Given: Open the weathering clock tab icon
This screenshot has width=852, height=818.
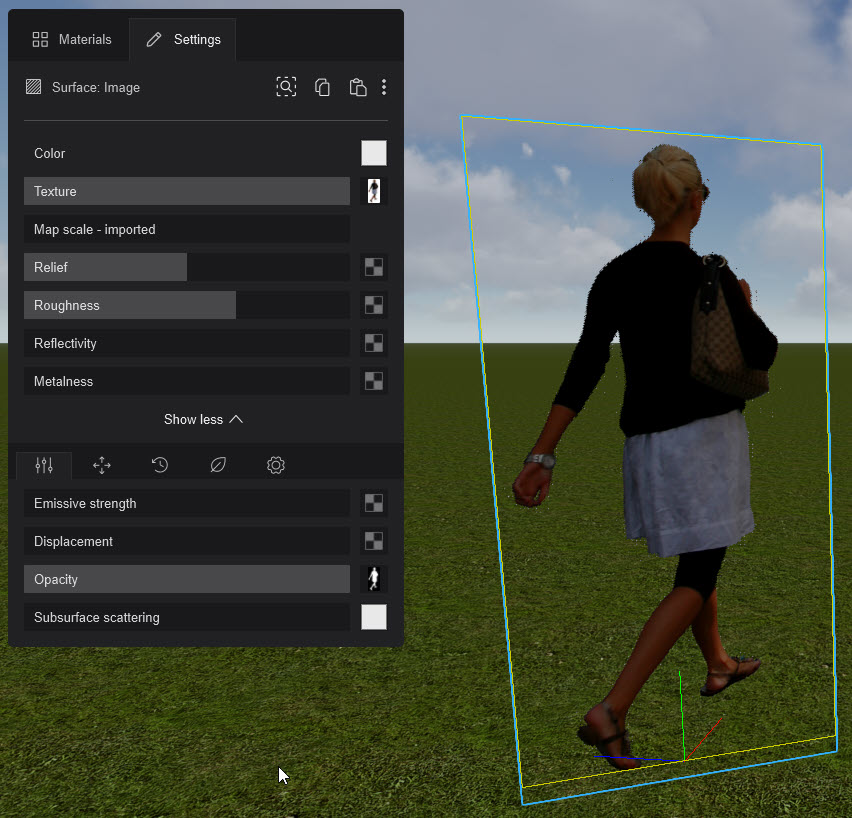Looking at the screenshot, I should [159, 465].
